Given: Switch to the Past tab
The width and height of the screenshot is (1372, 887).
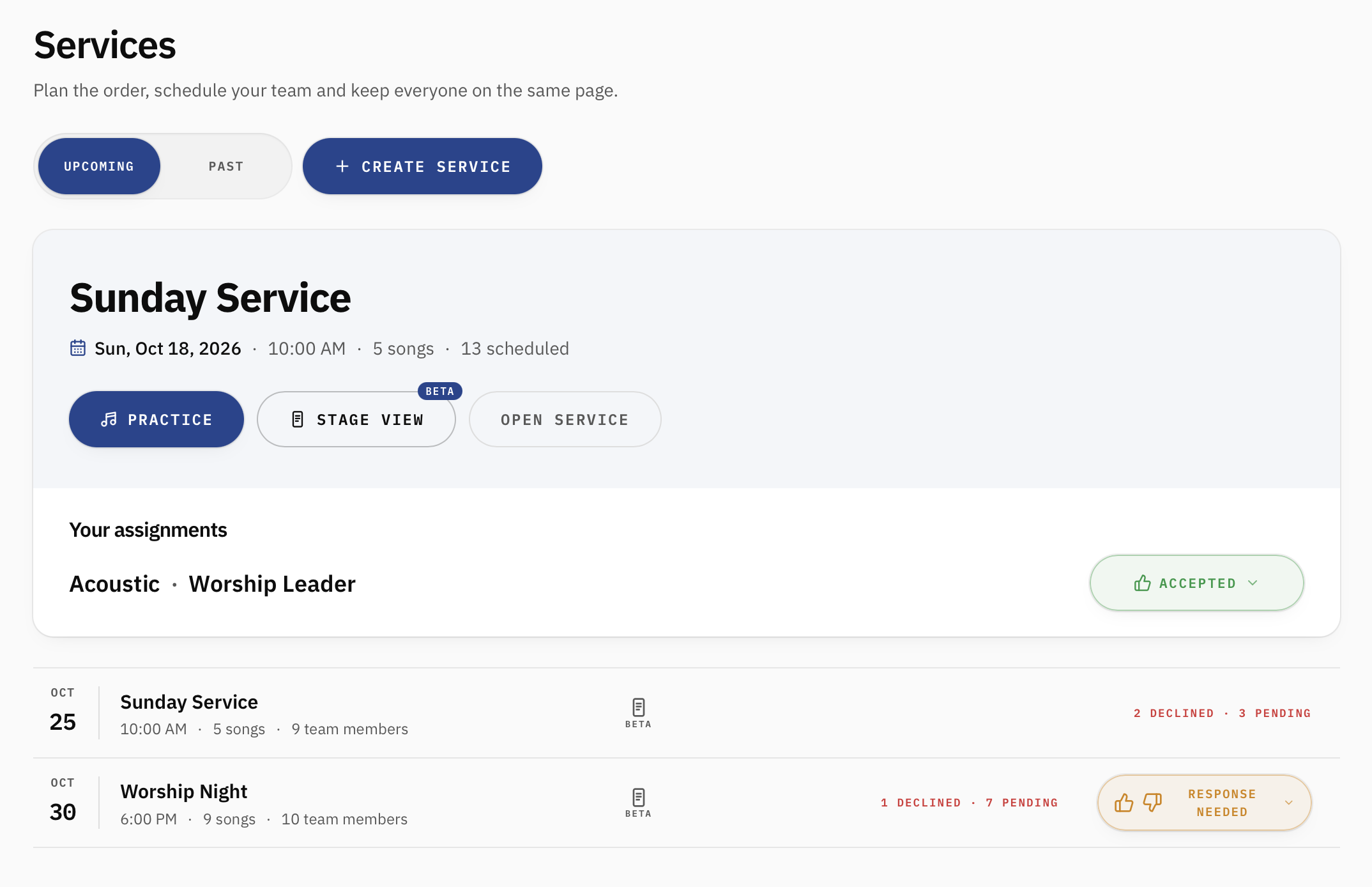Looking at the screenshot, I should pyautogui.click(x=226, y=166).
